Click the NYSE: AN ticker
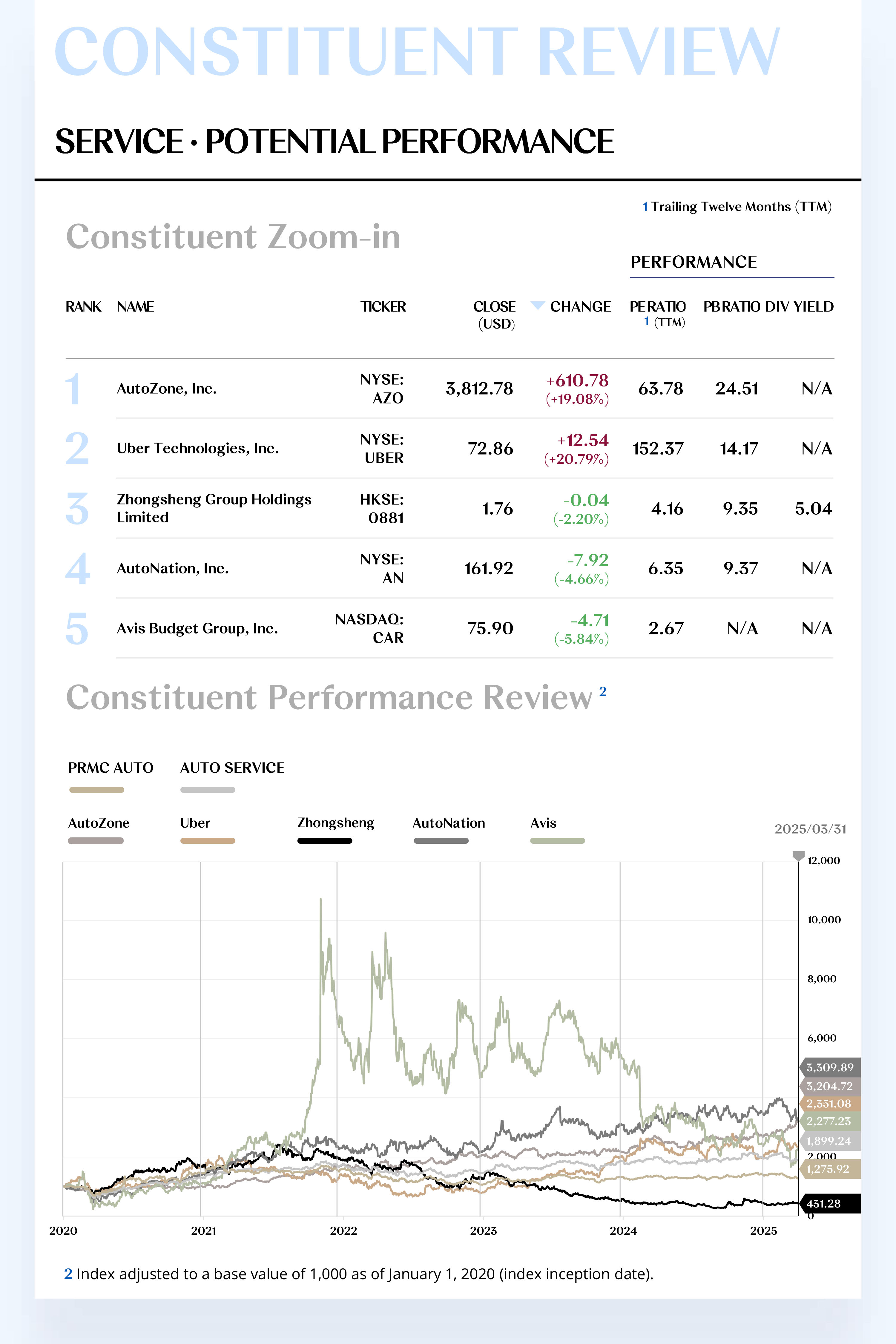Viewport: 896px width, 1344px height. [x=382, y=569]
